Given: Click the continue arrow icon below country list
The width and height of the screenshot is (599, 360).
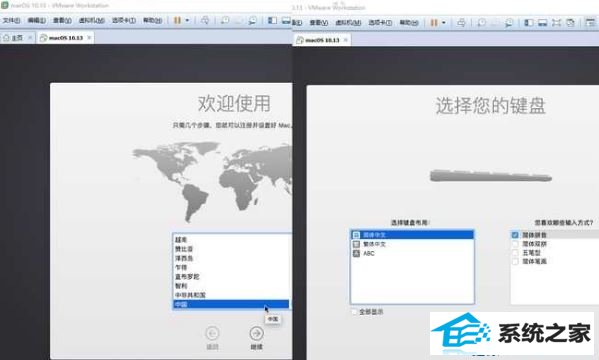Looking at the screenshot, I should click(256, 333).
